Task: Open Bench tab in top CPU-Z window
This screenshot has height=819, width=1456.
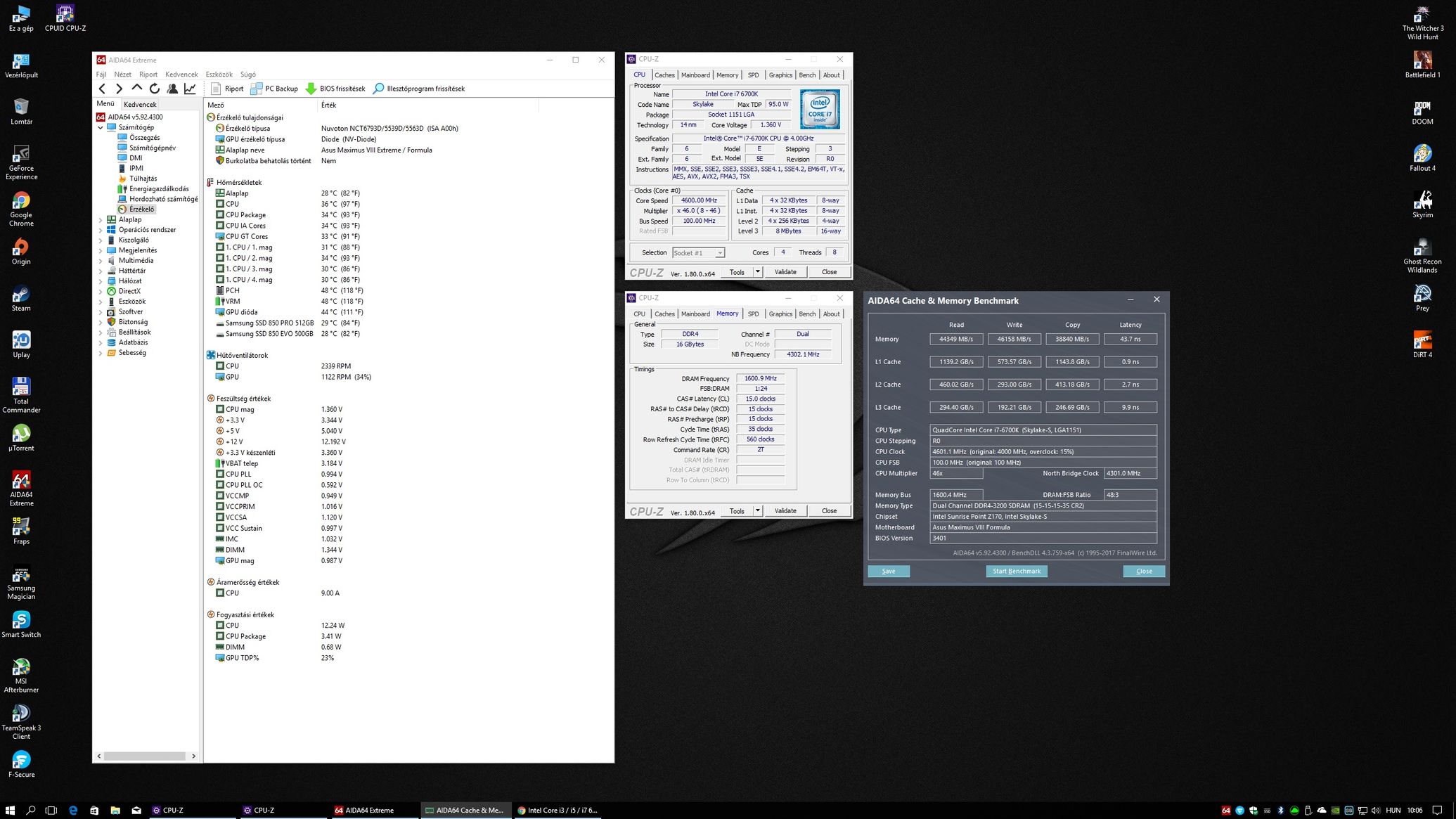Action: [x=807, y=75]
